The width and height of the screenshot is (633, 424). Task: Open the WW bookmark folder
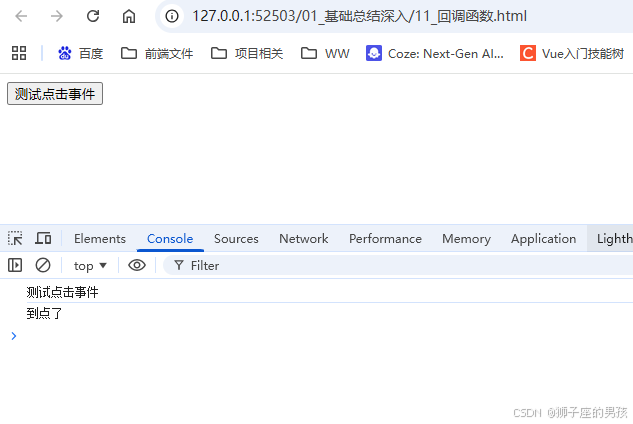pyautogui.click(x=325, y=53)
